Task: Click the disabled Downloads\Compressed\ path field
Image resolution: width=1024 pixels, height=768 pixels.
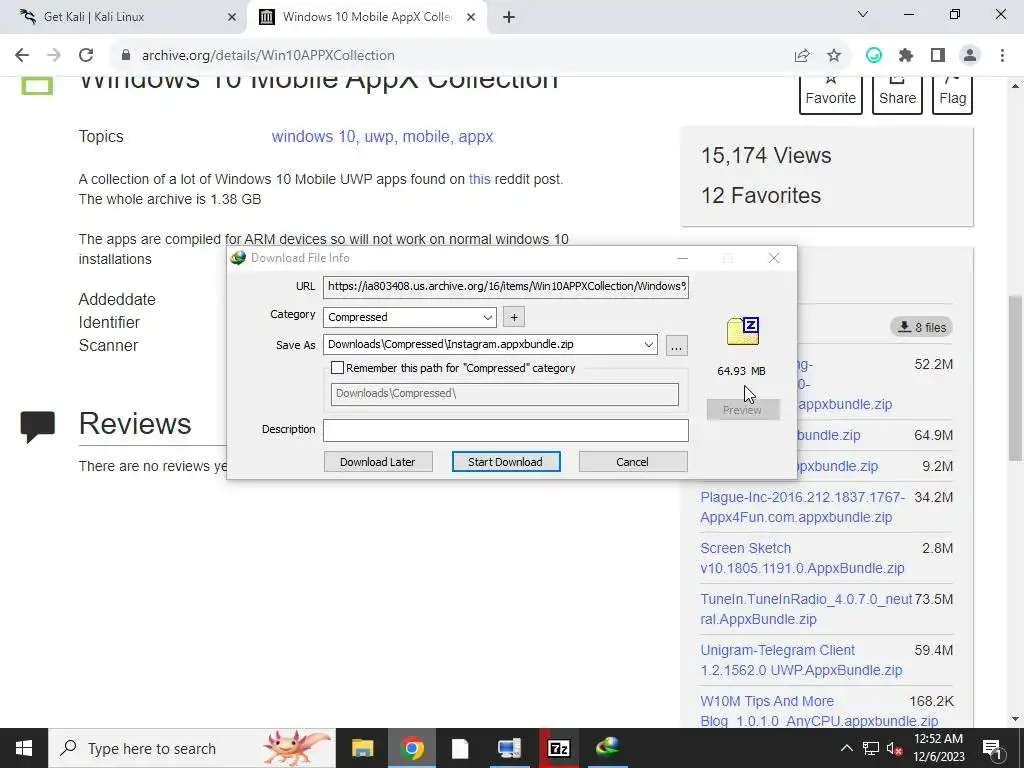Action: (x=505, y=394)
